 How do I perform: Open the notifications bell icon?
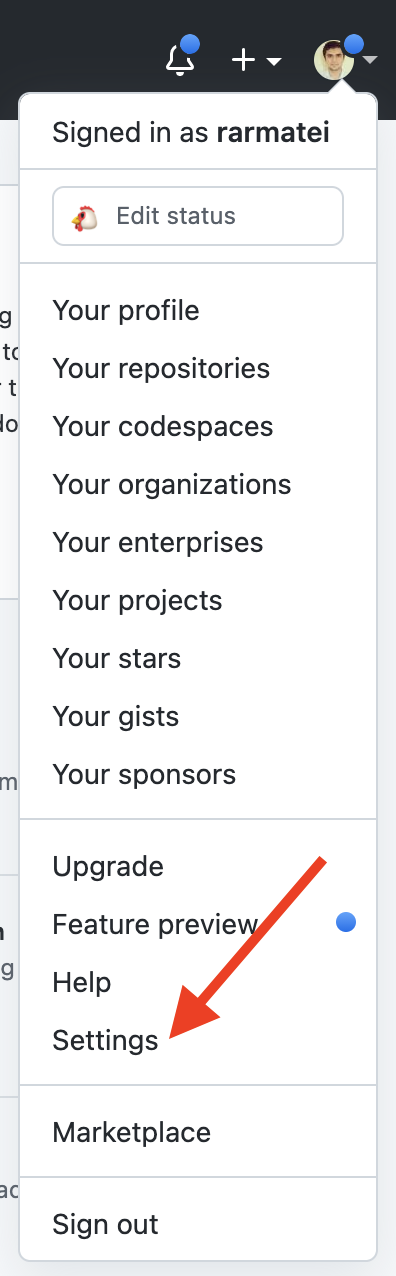pyautogui.click(x=180, y=59)
